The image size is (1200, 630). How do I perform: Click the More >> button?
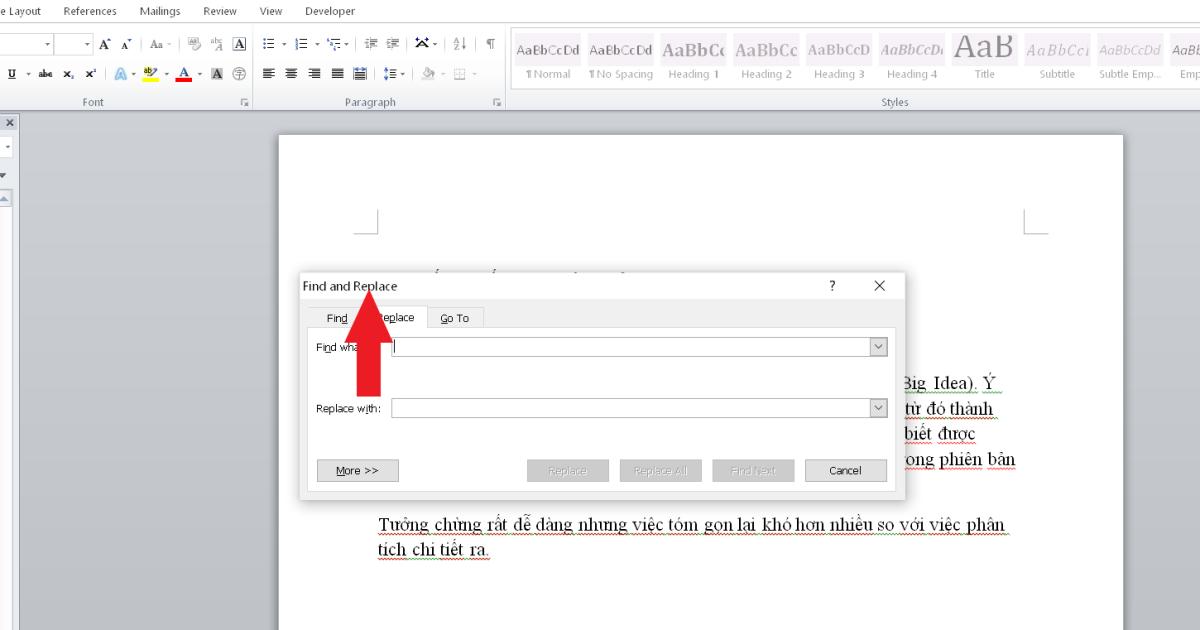click(x=358, y=470)
